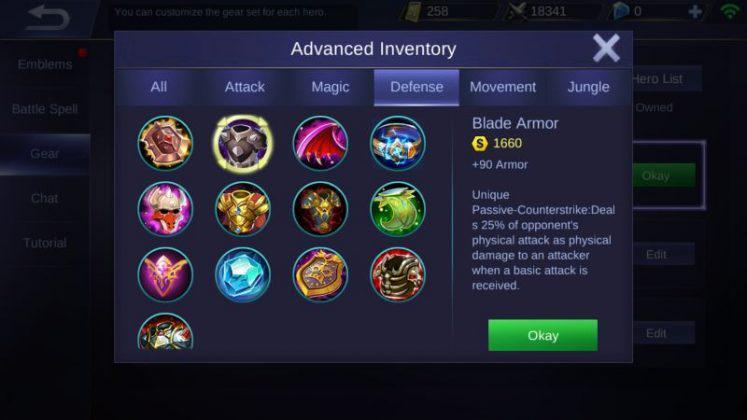The height and width of the screenshot is (420, 747).
Task: Pick the red demon wings item
Action: [x=320, y=143]
